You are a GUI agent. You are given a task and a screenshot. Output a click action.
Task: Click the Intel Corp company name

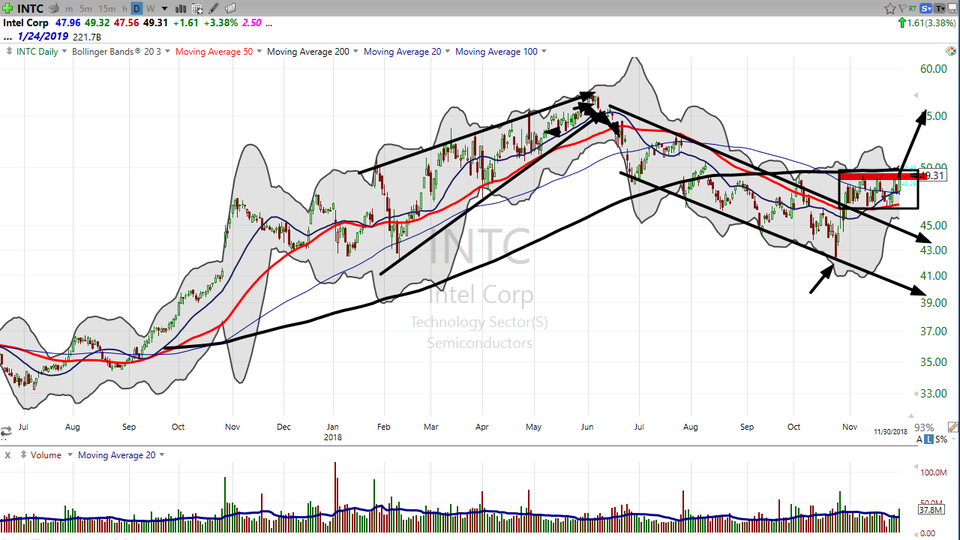click(x=26, y=23)
